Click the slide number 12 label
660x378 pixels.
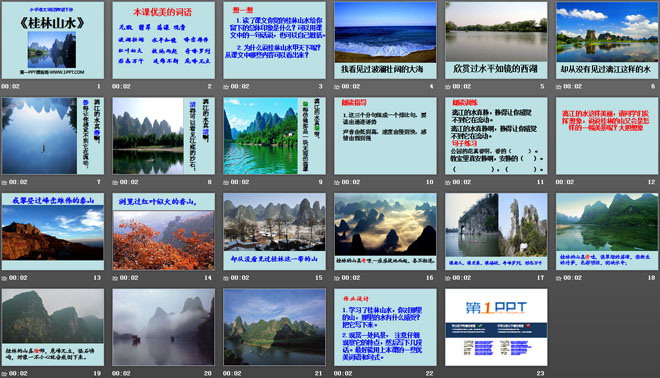click(x=652, y=182)
